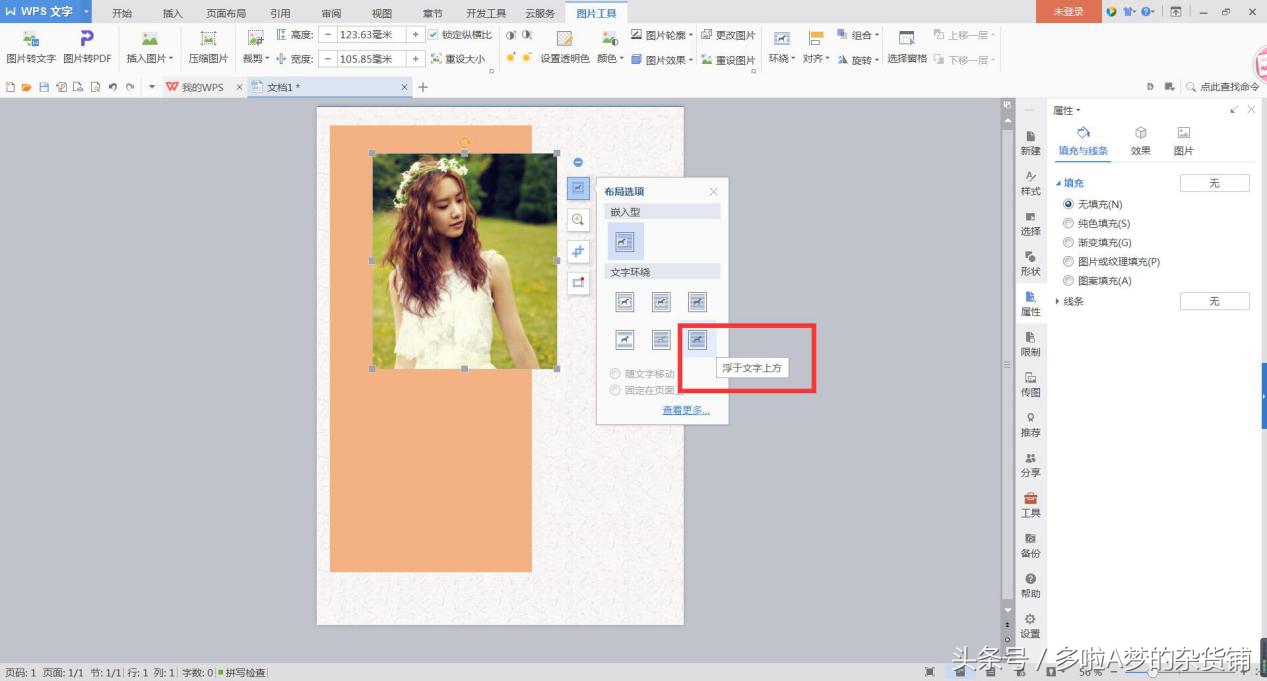The image size is (1267, 681).
Task: Click the 工具 sidebar icon
Action: [1030, 504]
